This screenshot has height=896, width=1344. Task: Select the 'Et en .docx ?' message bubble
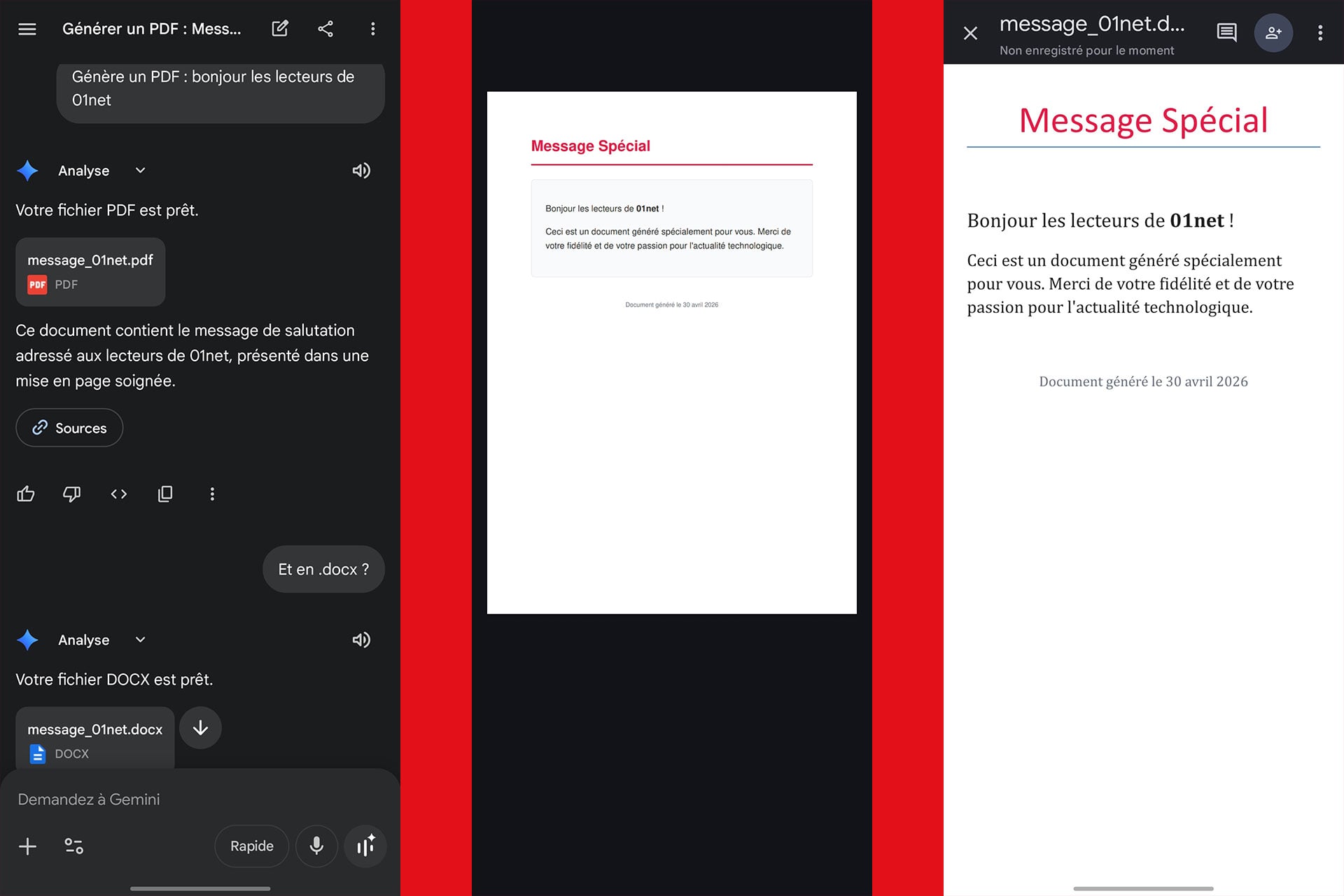click(x=323, y=569)
